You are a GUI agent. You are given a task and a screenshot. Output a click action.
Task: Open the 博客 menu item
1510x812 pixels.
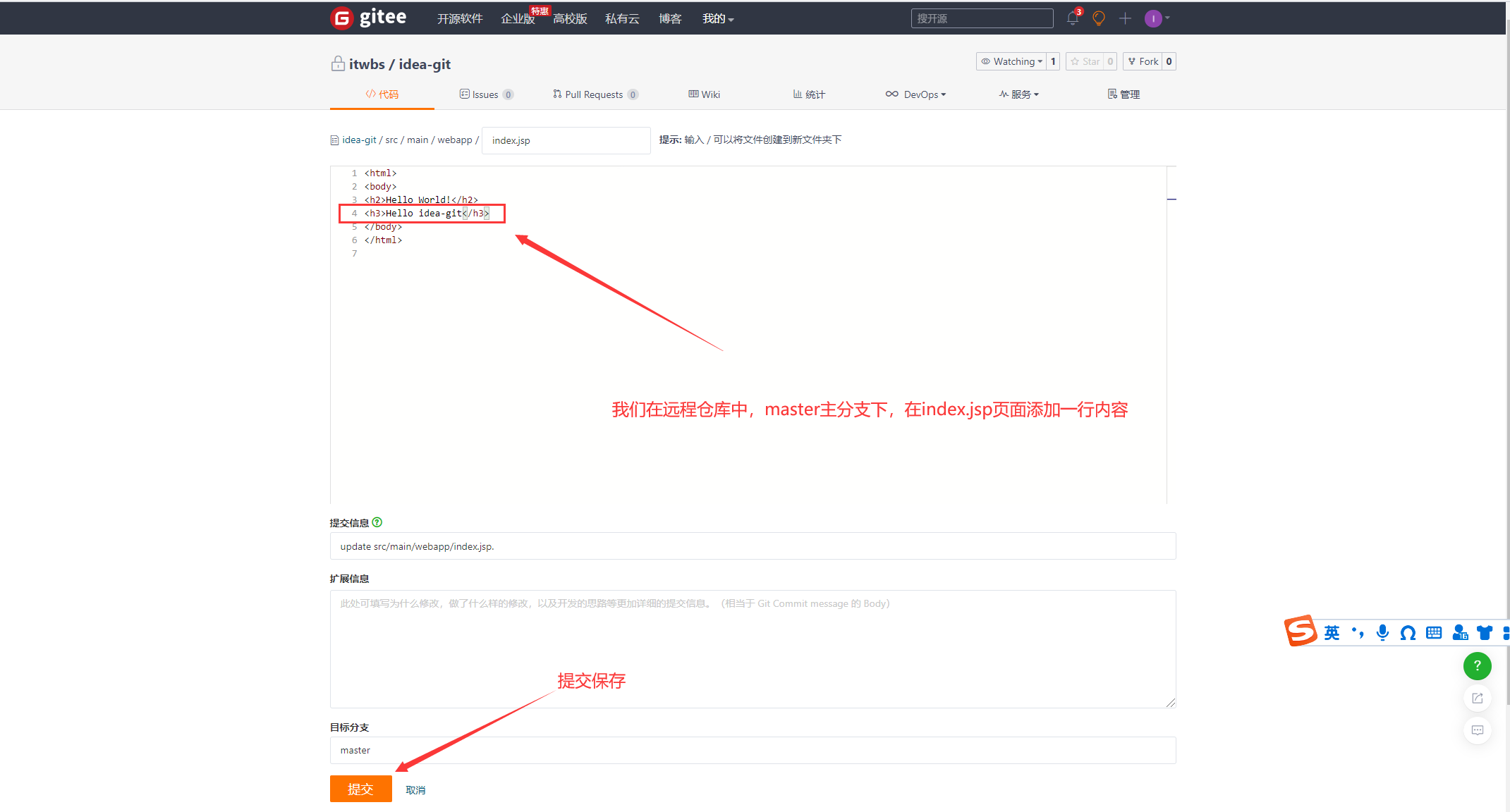[x=670, y=19]
